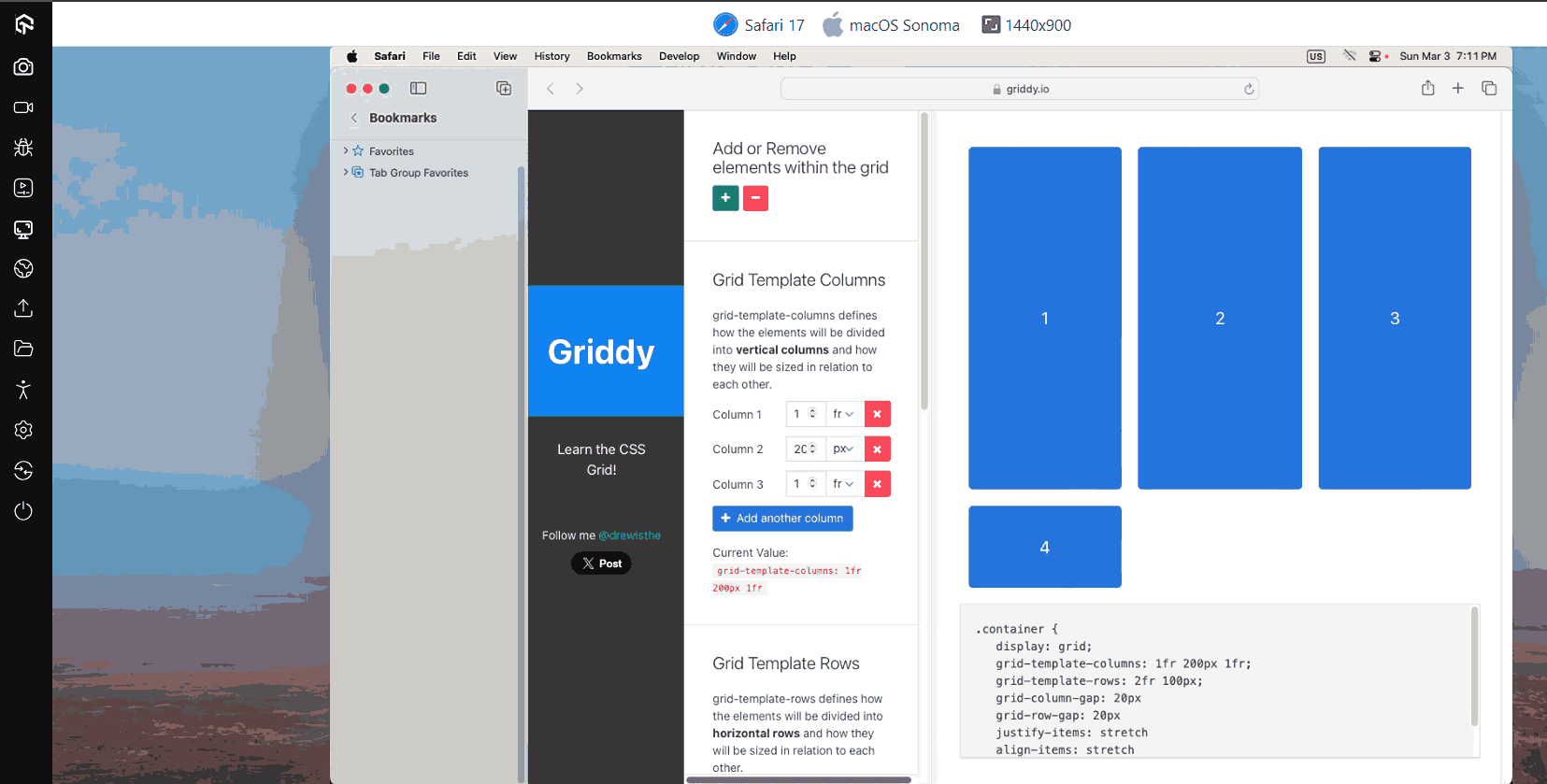Screen dimensions: 1547x784
Task: Add a grid element with green plus button
Action: [x=725, y=198]
